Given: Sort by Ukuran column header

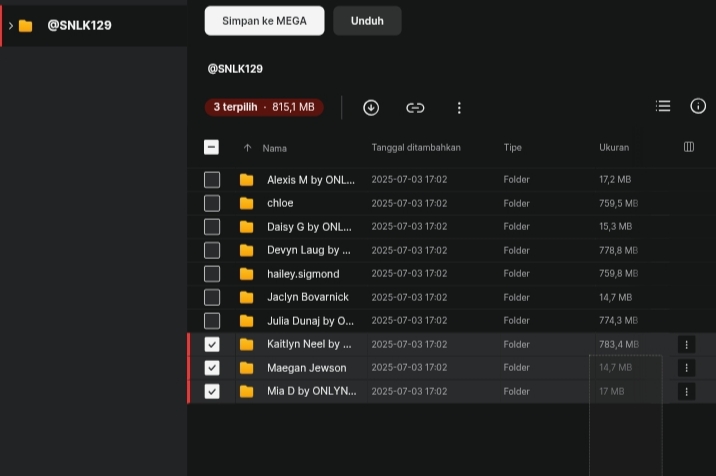Looking at the screenshot, I should tap(614, 148).
